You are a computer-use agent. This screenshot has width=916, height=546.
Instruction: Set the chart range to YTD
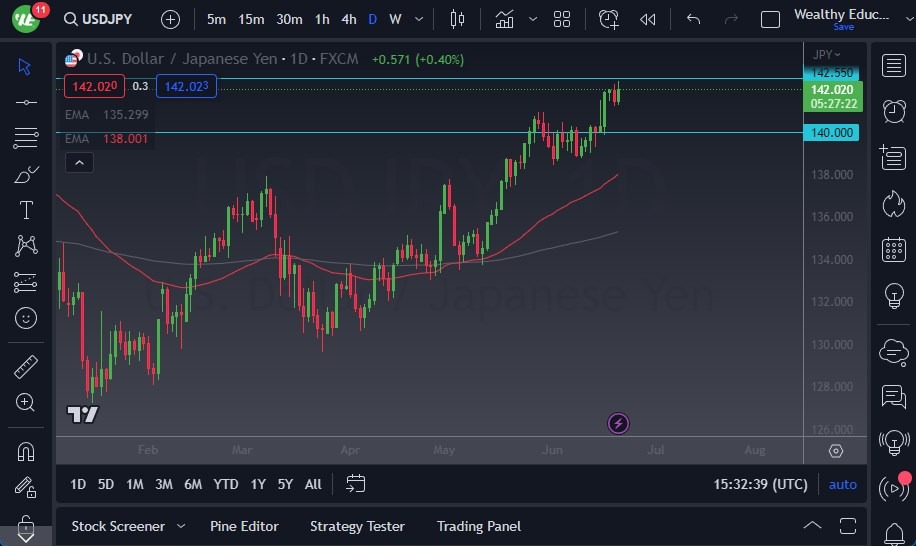tap(226, 484)
